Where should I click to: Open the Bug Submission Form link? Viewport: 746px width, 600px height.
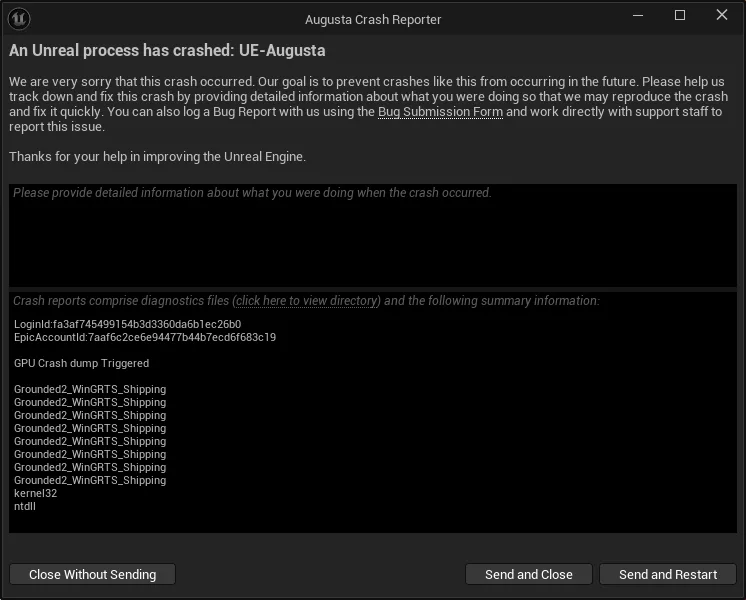click(440, 112)
